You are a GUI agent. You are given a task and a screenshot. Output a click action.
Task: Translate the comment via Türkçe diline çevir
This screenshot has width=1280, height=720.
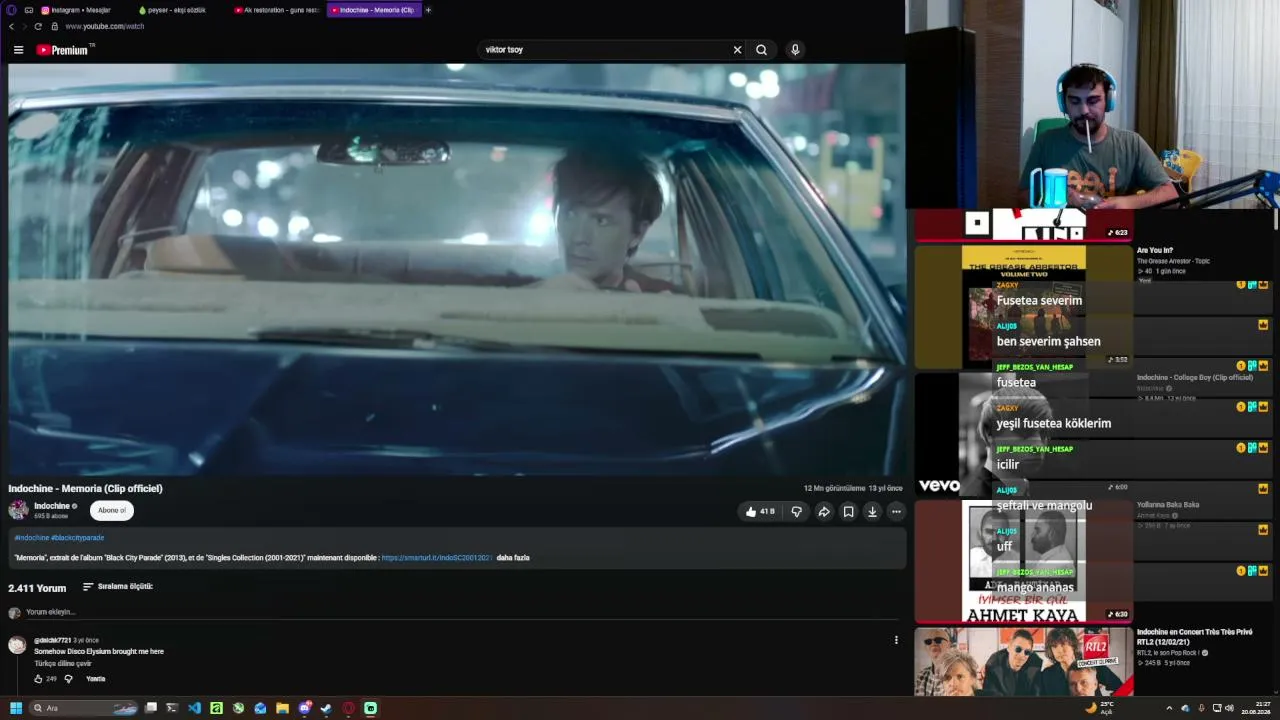(63, 664)
